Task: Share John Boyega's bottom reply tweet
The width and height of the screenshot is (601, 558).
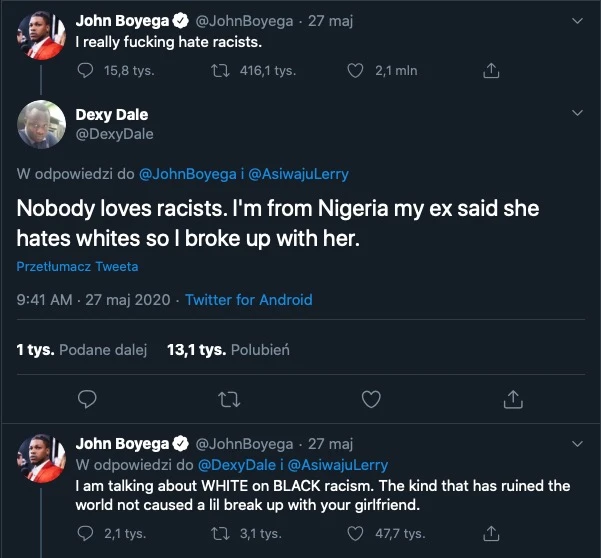Action: coord(491,533)
